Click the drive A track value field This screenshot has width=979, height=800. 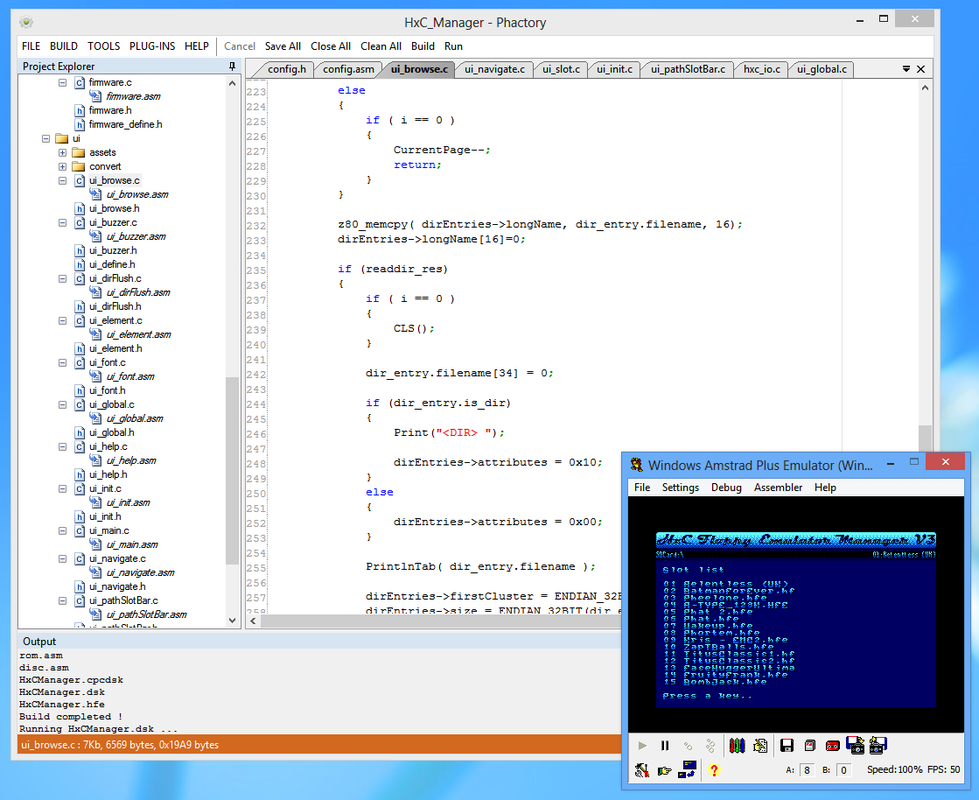pos(807,770)
